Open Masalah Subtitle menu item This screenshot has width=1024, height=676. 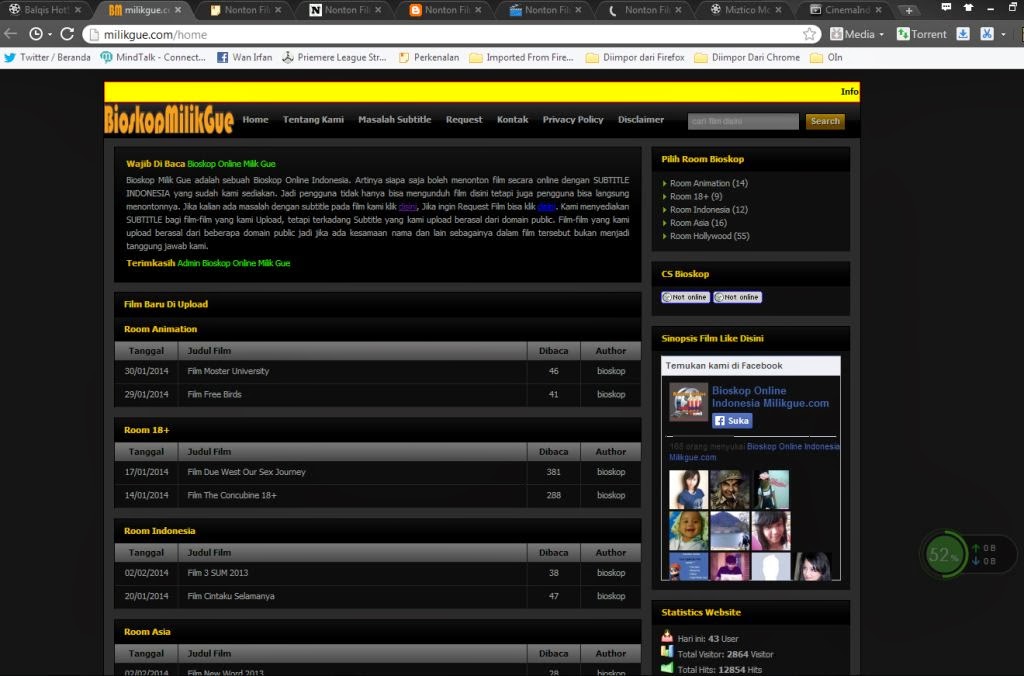394,120
